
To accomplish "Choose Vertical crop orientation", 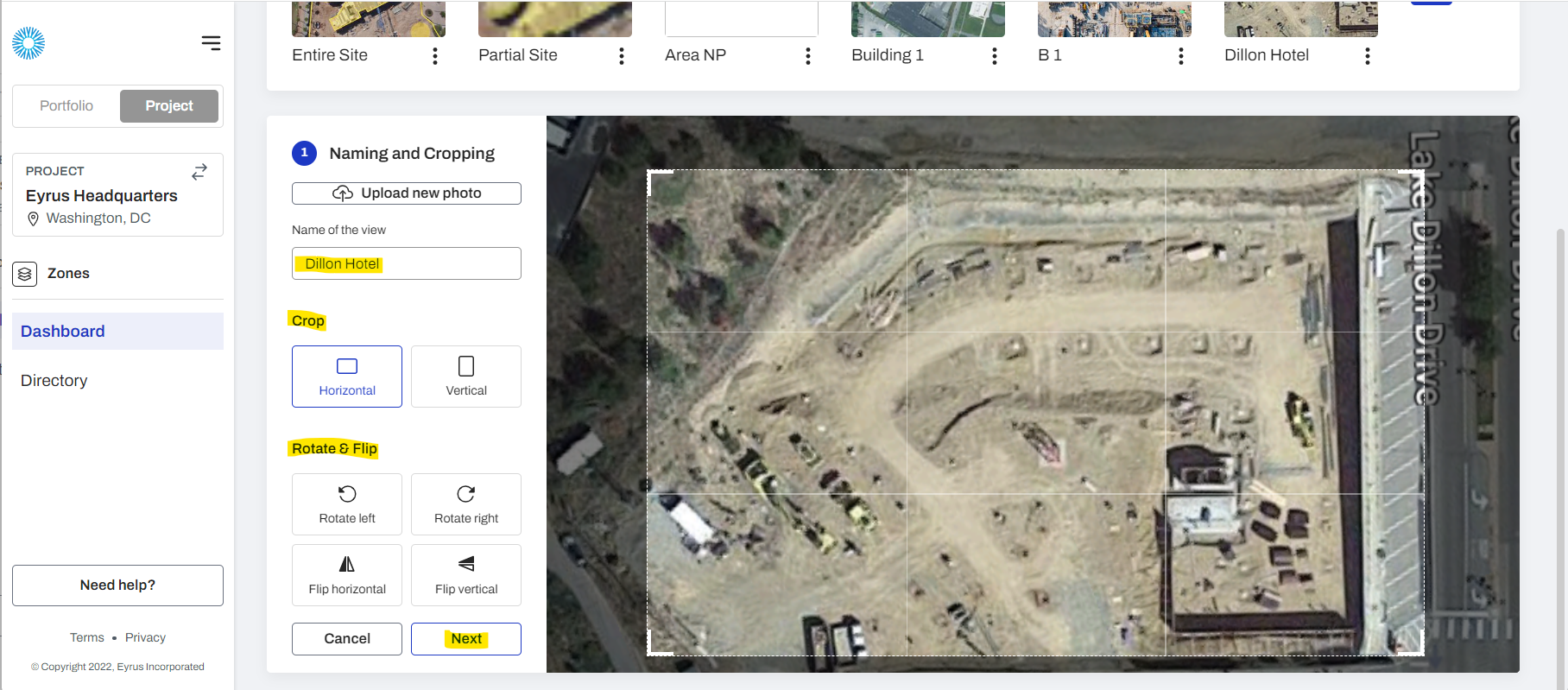I will coord(466,377).
